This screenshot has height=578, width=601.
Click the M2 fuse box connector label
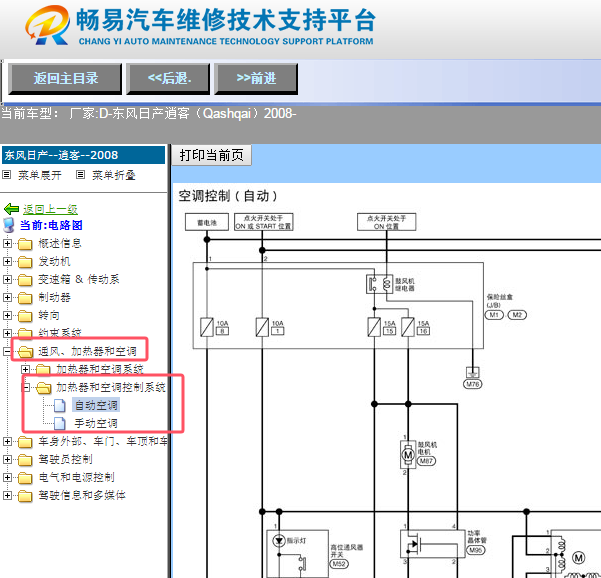[x=517, y=315]
